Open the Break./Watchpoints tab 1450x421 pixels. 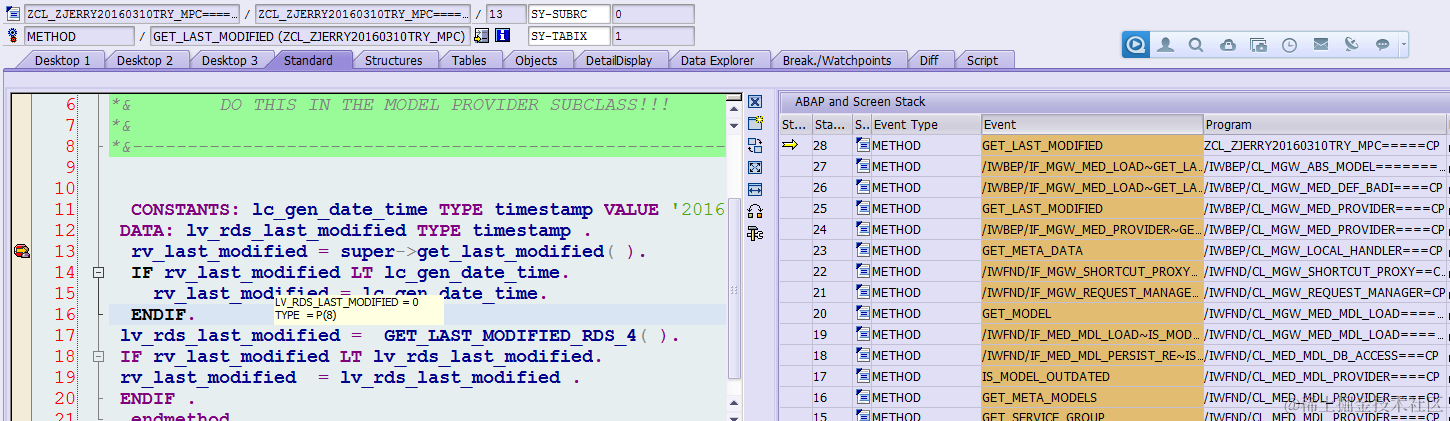click(837, 60)
